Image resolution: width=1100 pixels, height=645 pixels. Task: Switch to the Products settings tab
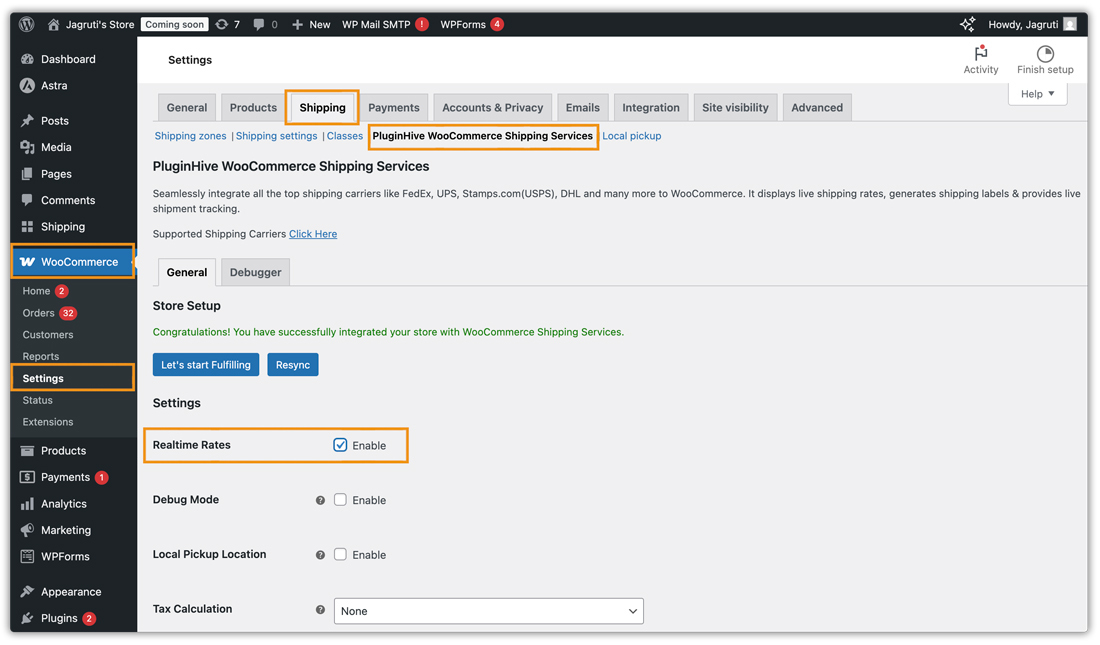(253, 107)
